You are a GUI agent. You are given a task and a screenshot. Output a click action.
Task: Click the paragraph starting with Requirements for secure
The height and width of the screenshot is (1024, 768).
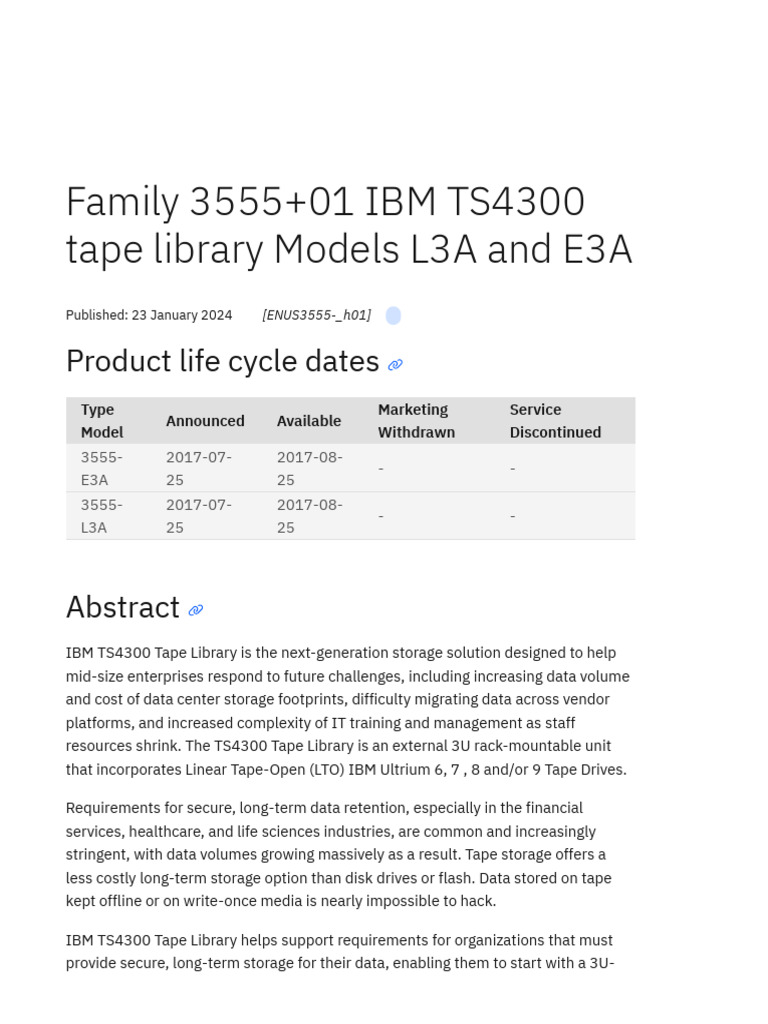pos(338,854)
